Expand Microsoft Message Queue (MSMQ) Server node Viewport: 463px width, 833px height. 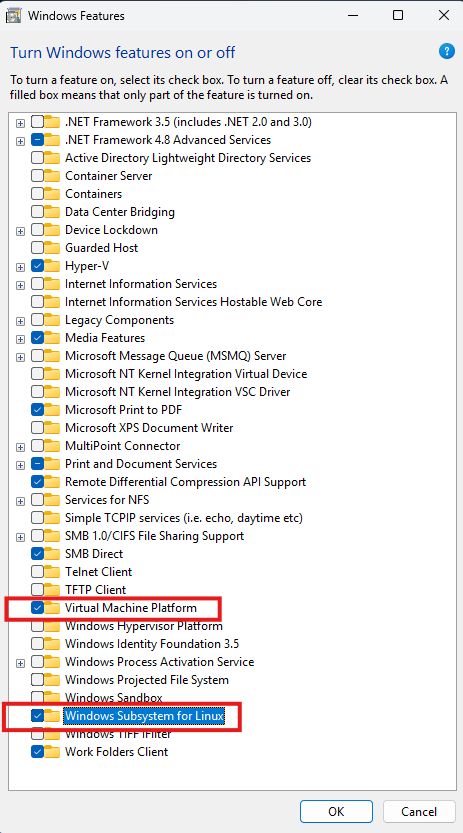pos(20,357)
